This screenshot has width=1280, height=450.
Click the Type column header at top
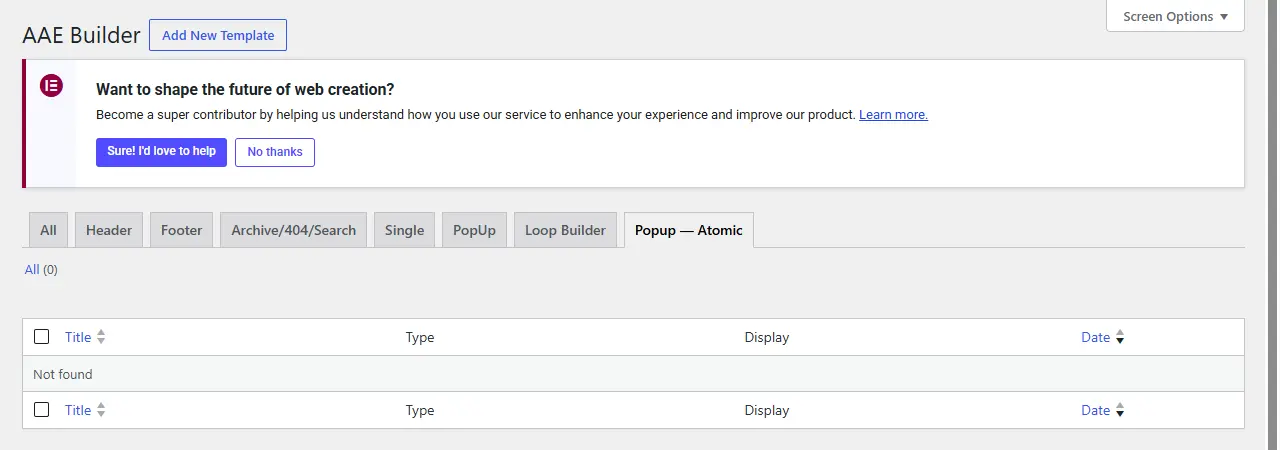(420, 338)
